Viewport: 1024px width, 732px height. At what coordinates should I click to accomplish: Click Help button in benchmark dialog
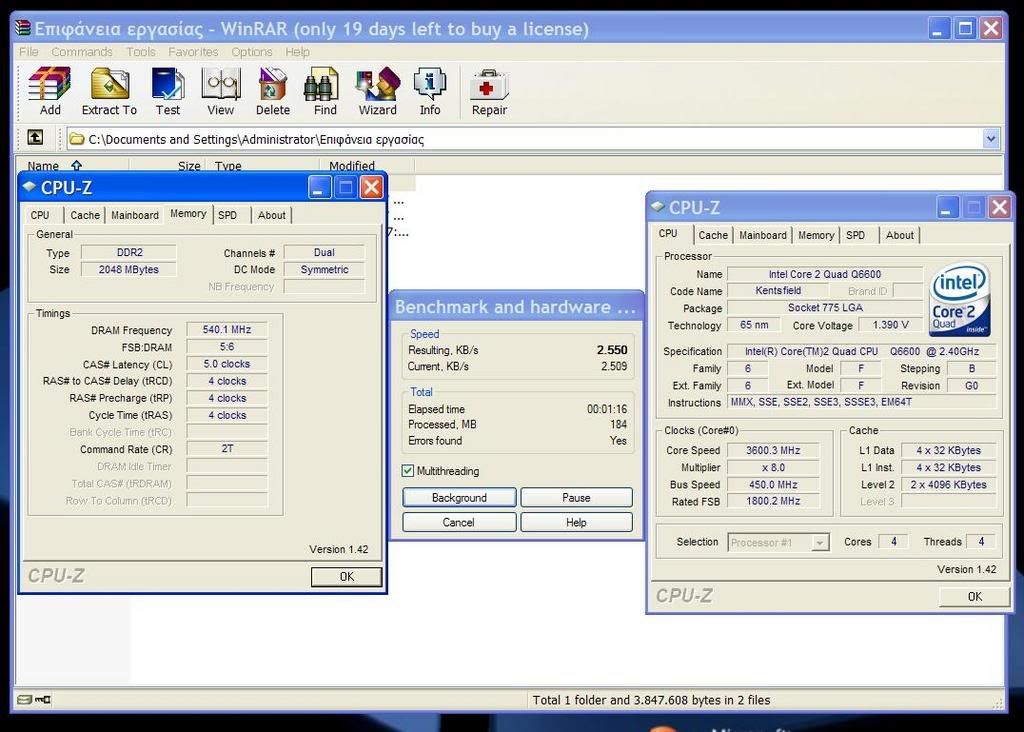576,522
